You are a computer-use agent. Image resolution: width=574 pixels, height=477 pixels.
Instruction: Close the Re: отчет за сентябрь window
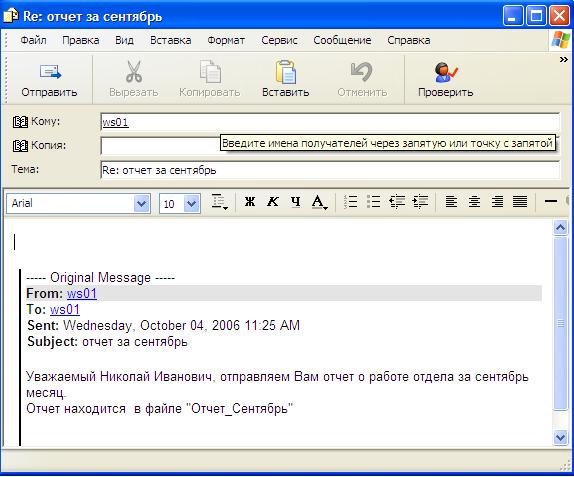pyautogui.click(x=559, y=16)
